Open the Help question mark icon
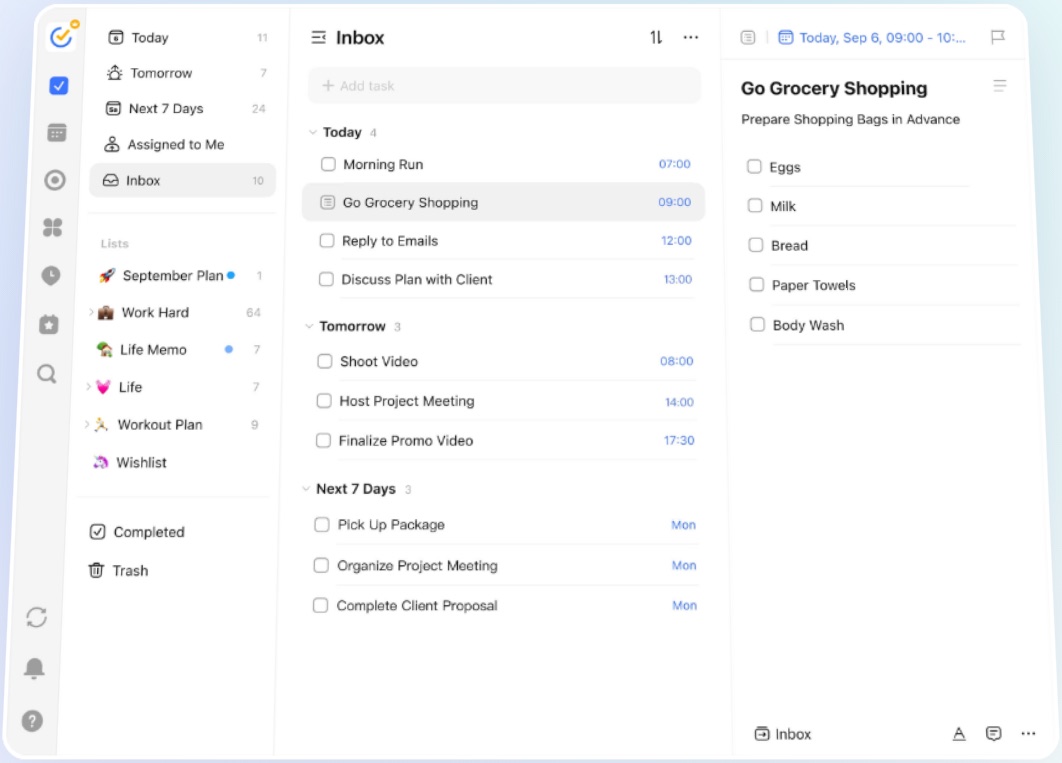Screen dimensions: 1062x763 tap(33, 721)
